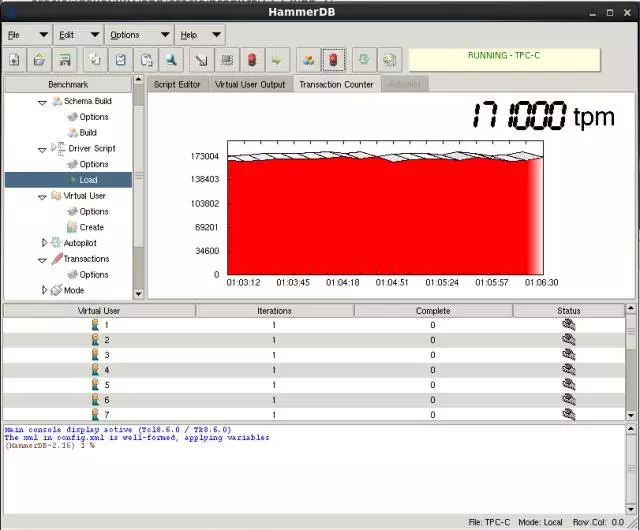
Task: Click the virtual user table scrollbar down arrow
Action: click(631, 415)
